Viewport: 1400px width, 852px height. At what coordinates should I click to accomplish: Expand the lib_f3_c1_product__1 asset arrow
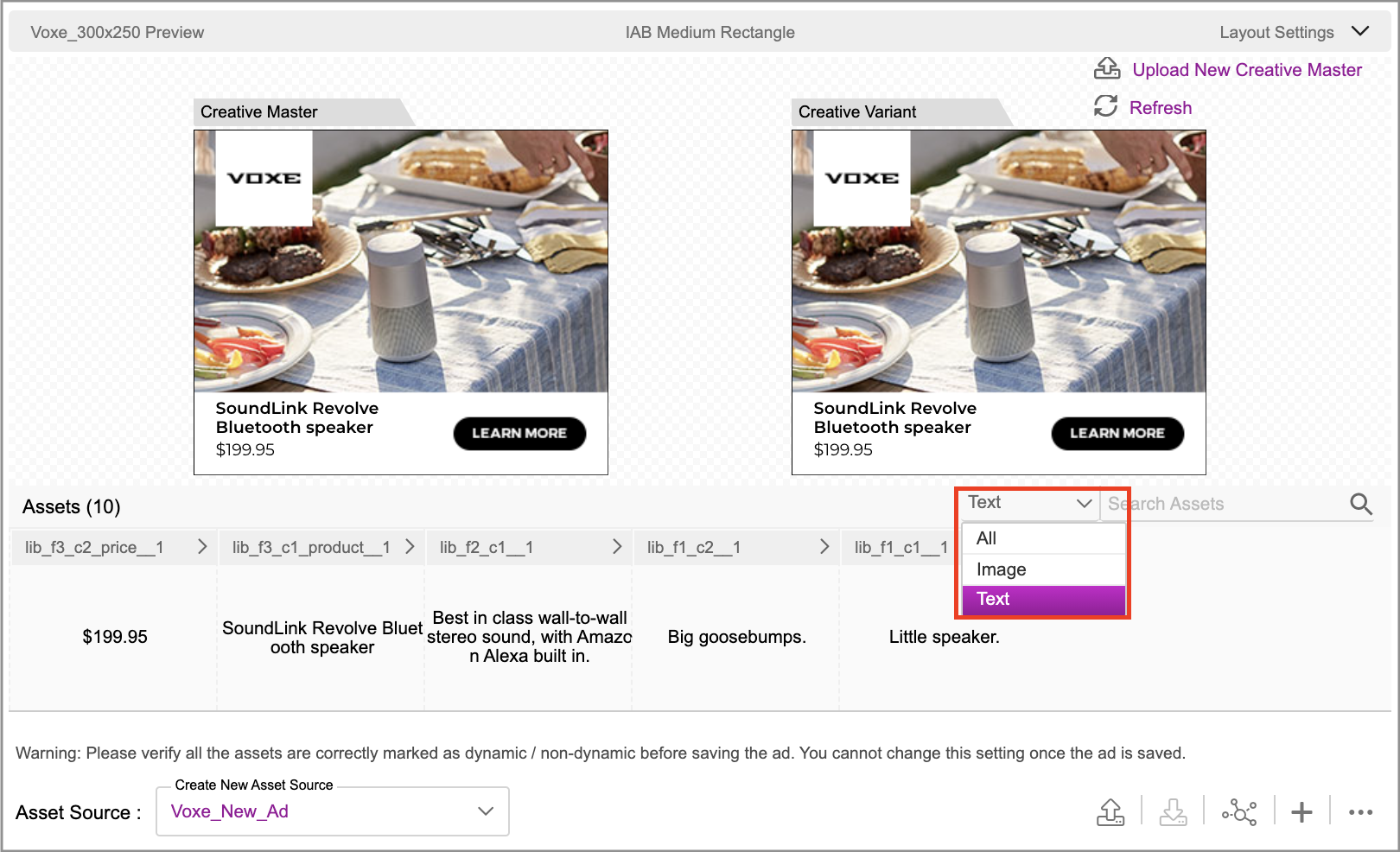coord(410,546)
